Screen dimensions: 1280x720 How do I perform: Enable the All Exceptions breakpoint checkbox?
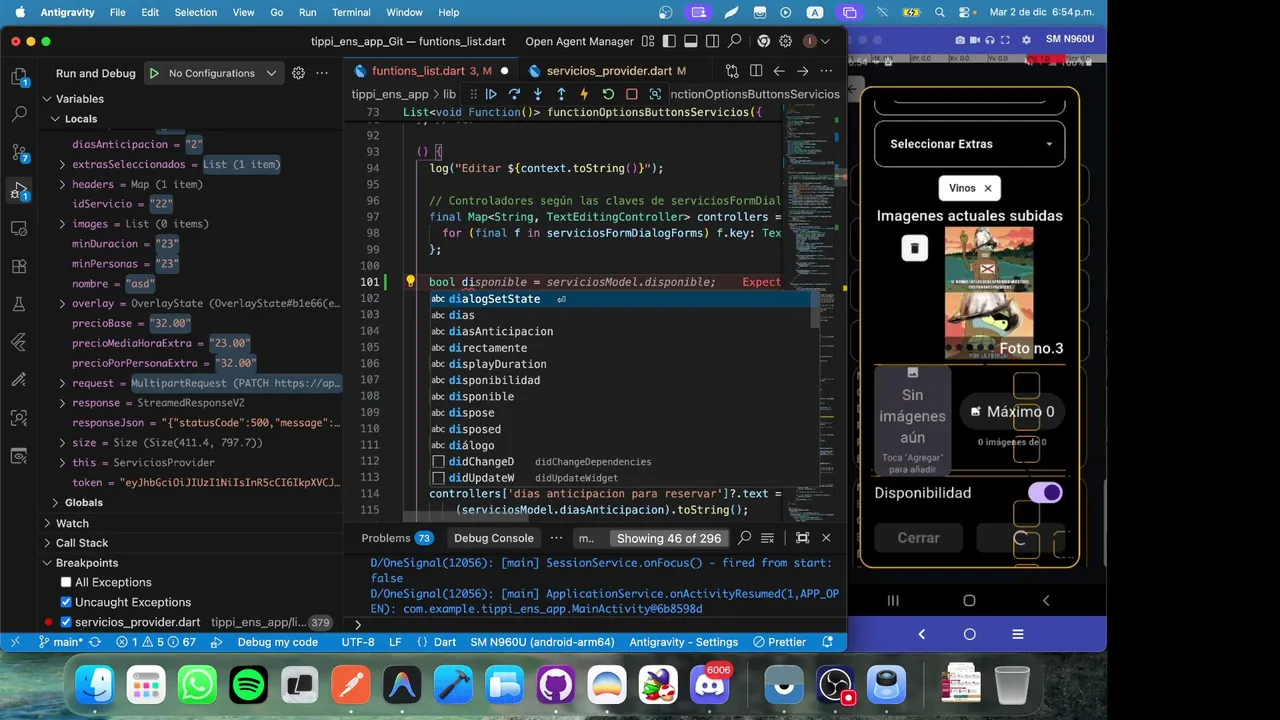click(66, 582)
